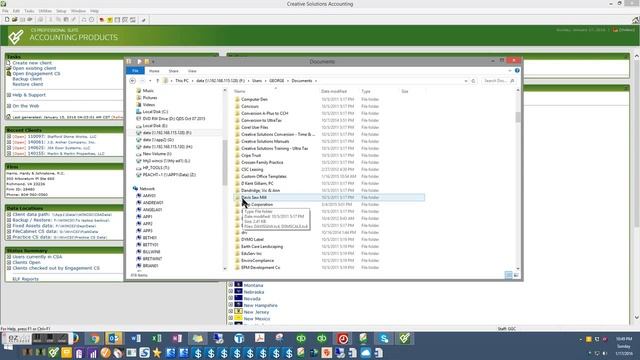Click the Backup client link
Viewport: 640px width, 360px height.
click(27, 79)
